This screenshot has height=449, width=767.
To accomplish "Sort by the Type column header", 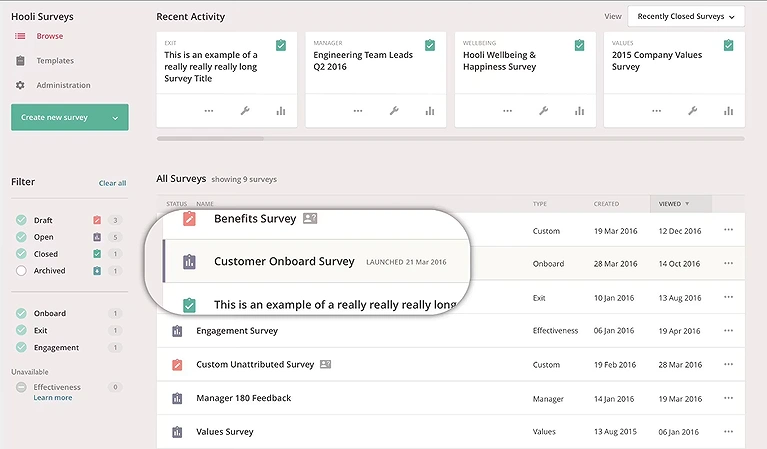I will pyautogui.click(x=540, y=203).
